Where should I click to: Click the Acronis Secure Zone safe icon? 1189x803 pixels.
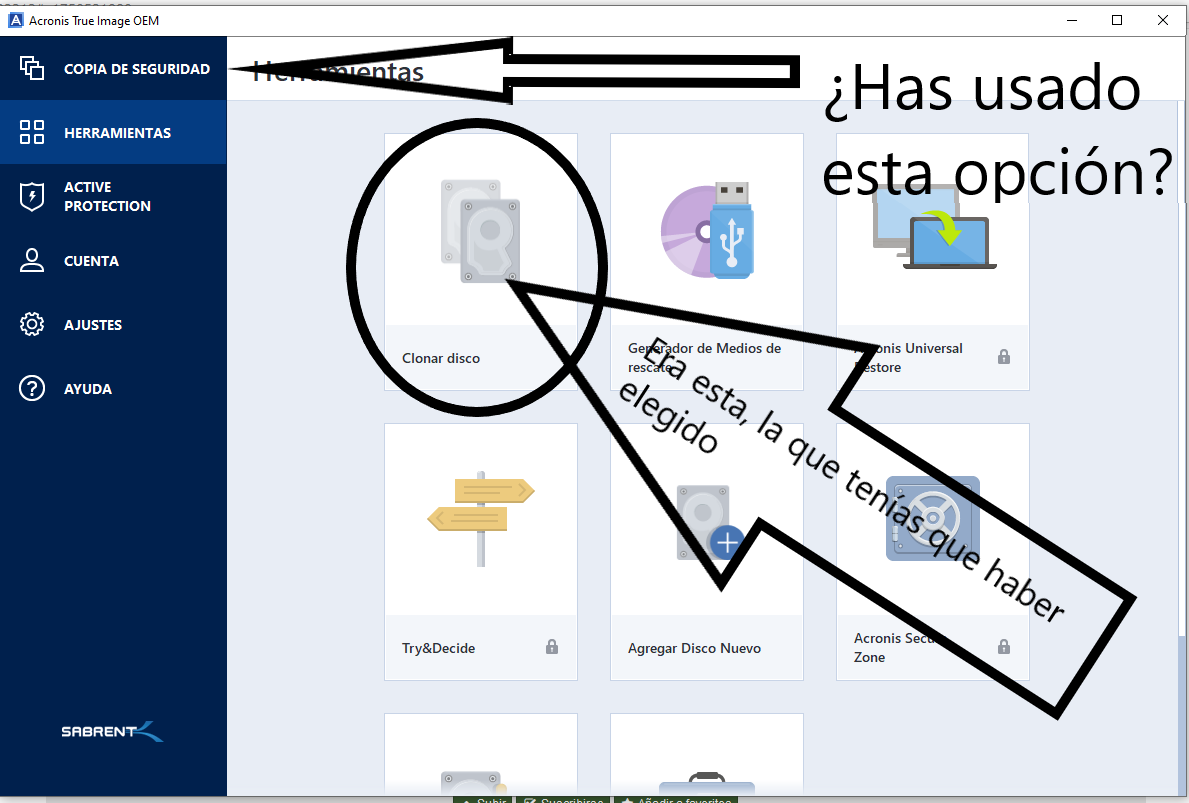933,519
